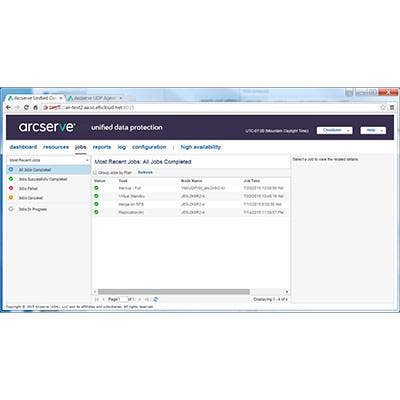Select the green Jobs Successfully Completed icon
400x400 pixels.
(x=11, y=179)
